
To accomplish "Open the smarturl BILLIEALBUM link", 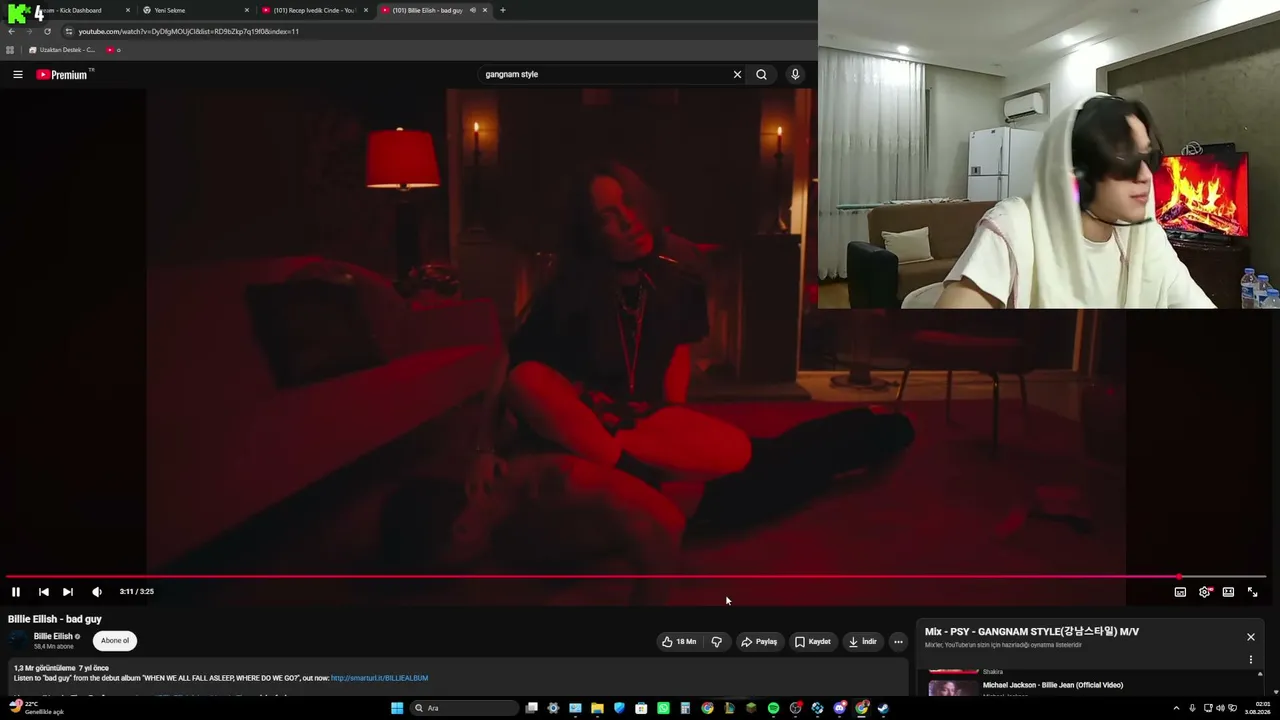I will (379, 678).
